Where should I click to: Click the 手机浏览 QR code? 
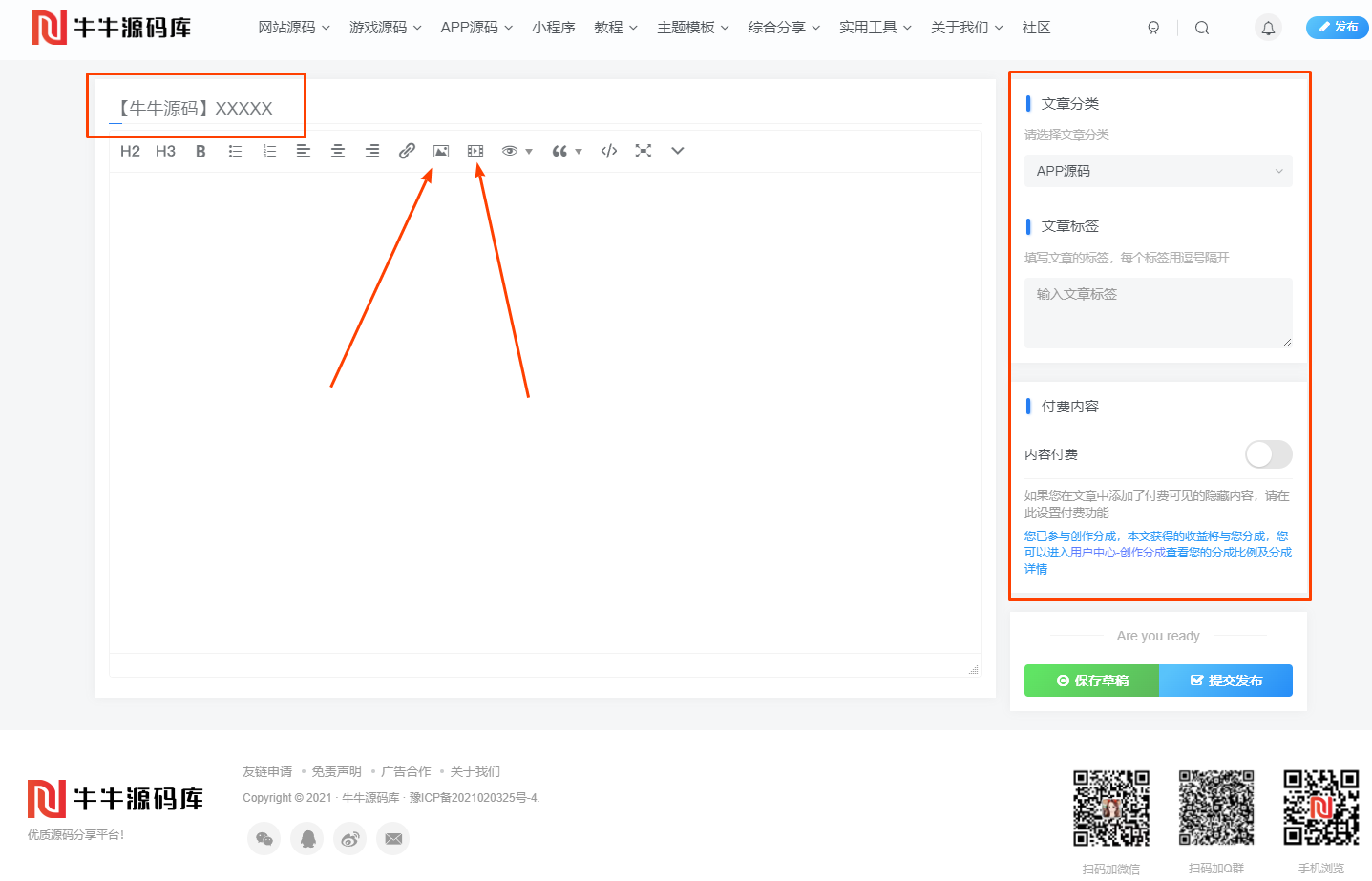[x=1321, y=808]
